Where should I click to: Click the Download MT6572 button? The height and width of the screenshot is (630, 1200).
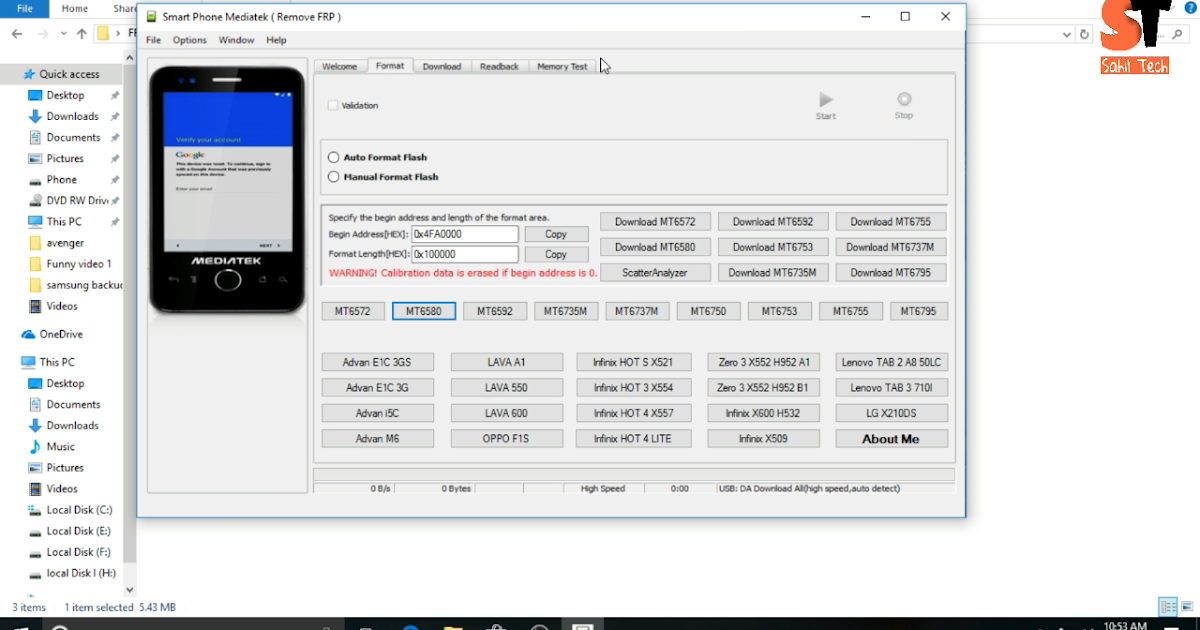655,221
